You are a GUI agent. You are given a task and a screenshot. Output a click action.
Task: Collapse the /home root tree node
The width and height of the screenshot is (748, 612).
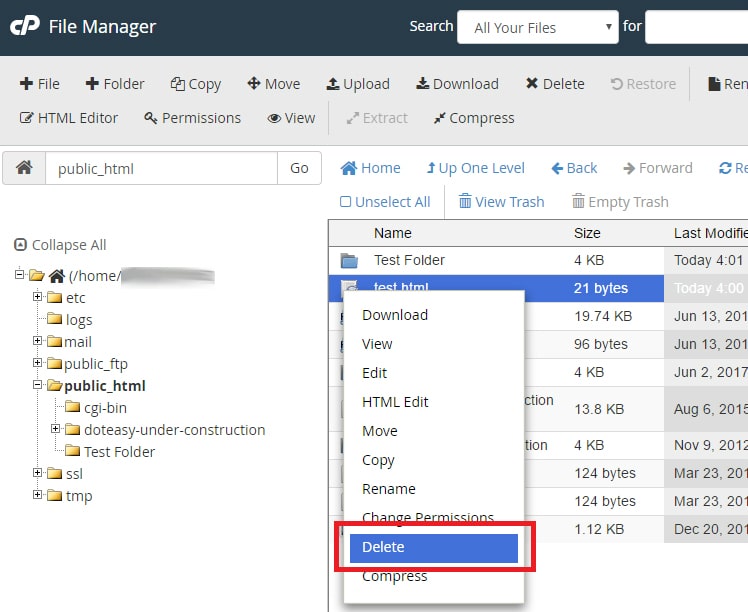[19, 274]
